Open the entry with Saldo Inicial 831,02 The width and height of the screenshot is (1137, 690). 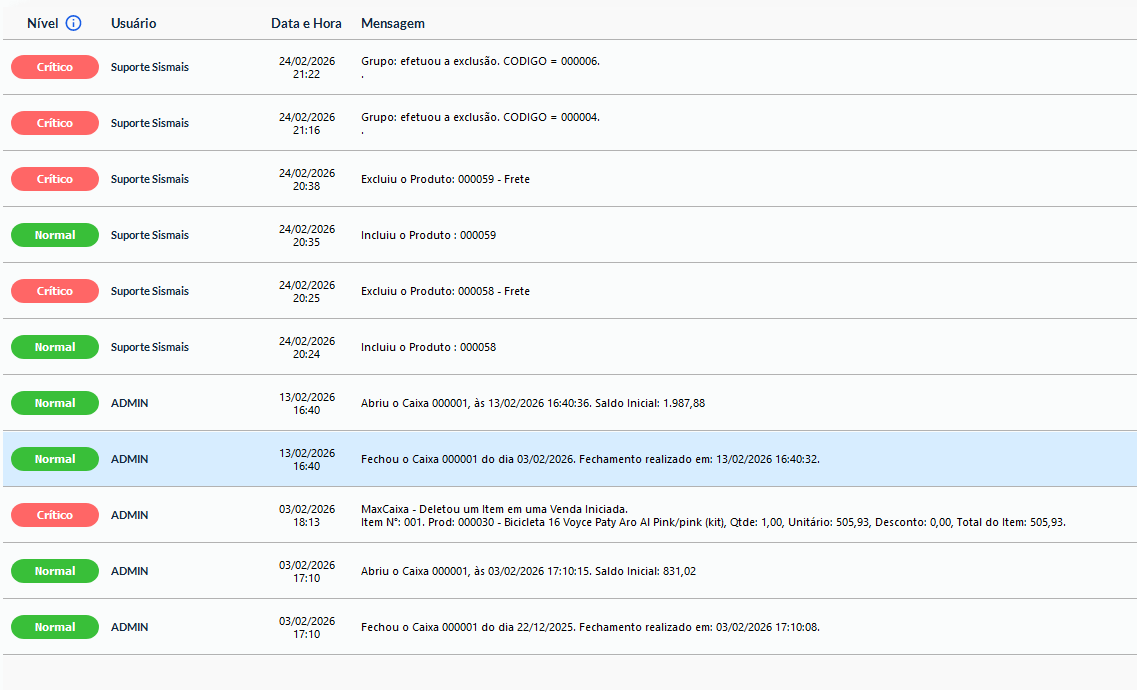coord(570,571)
